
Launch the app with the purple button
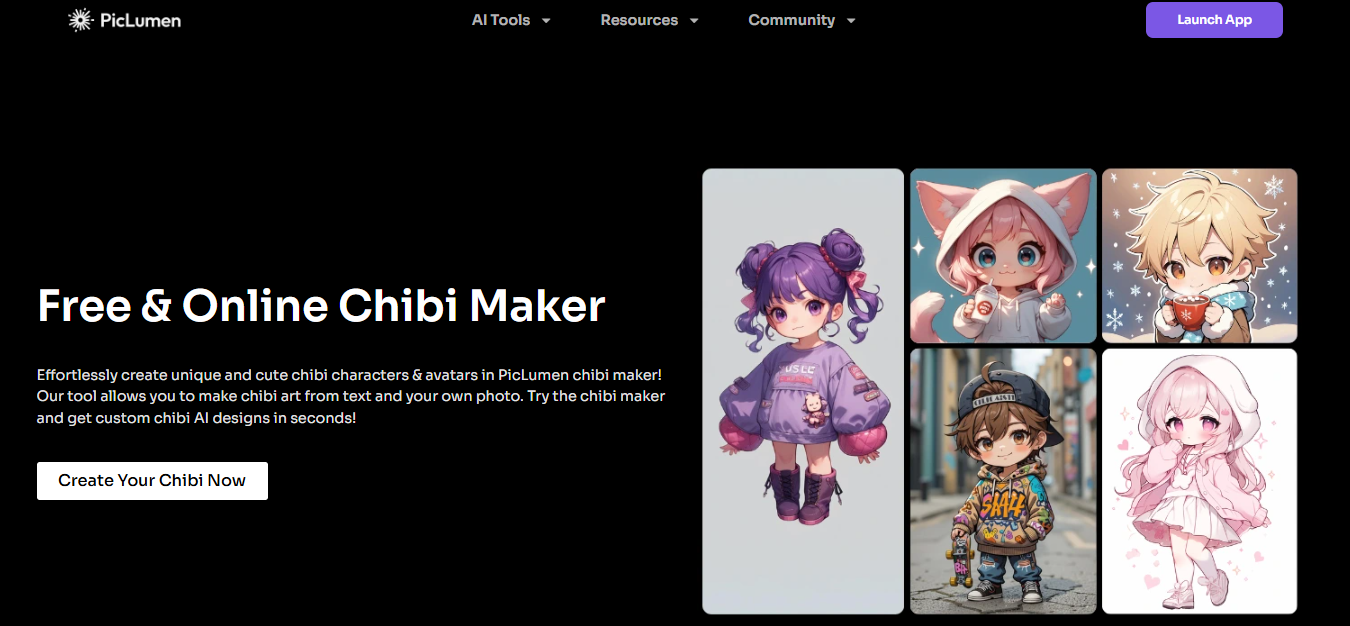[1214, 20]
